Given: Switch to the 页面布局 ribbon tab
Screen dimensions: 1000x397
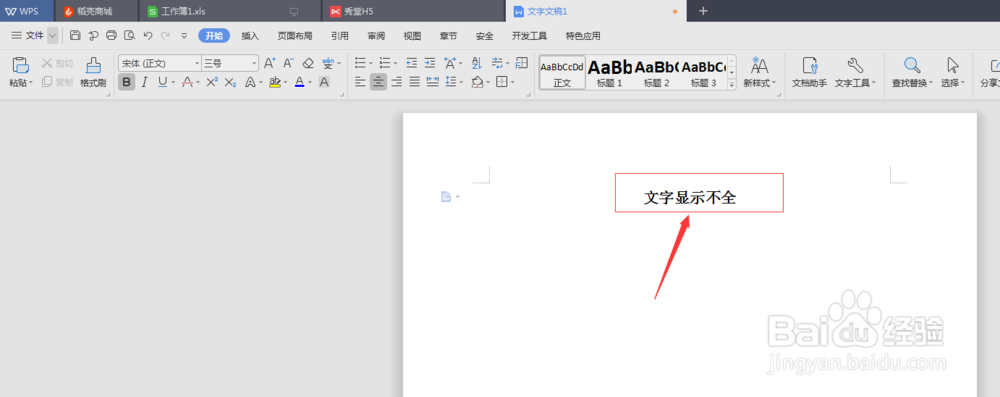Looking at the screenshot, I should [295, 36].
